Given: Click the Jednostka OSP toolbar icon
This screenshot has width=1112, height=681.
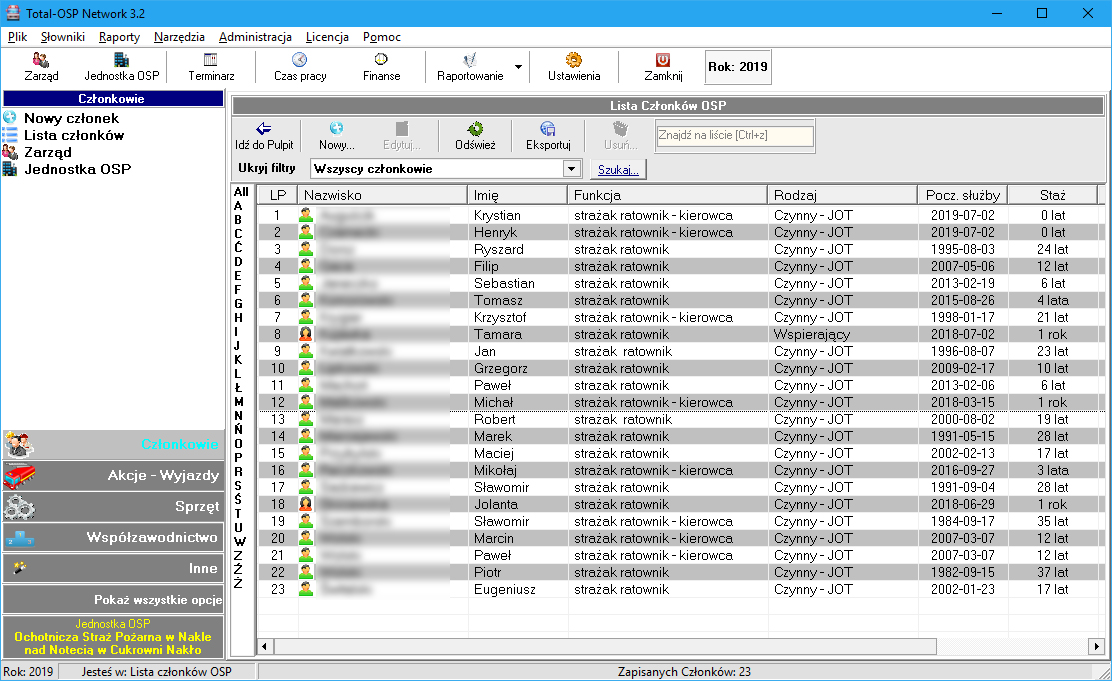Looking at the screenshot, I should click(121, 61).
